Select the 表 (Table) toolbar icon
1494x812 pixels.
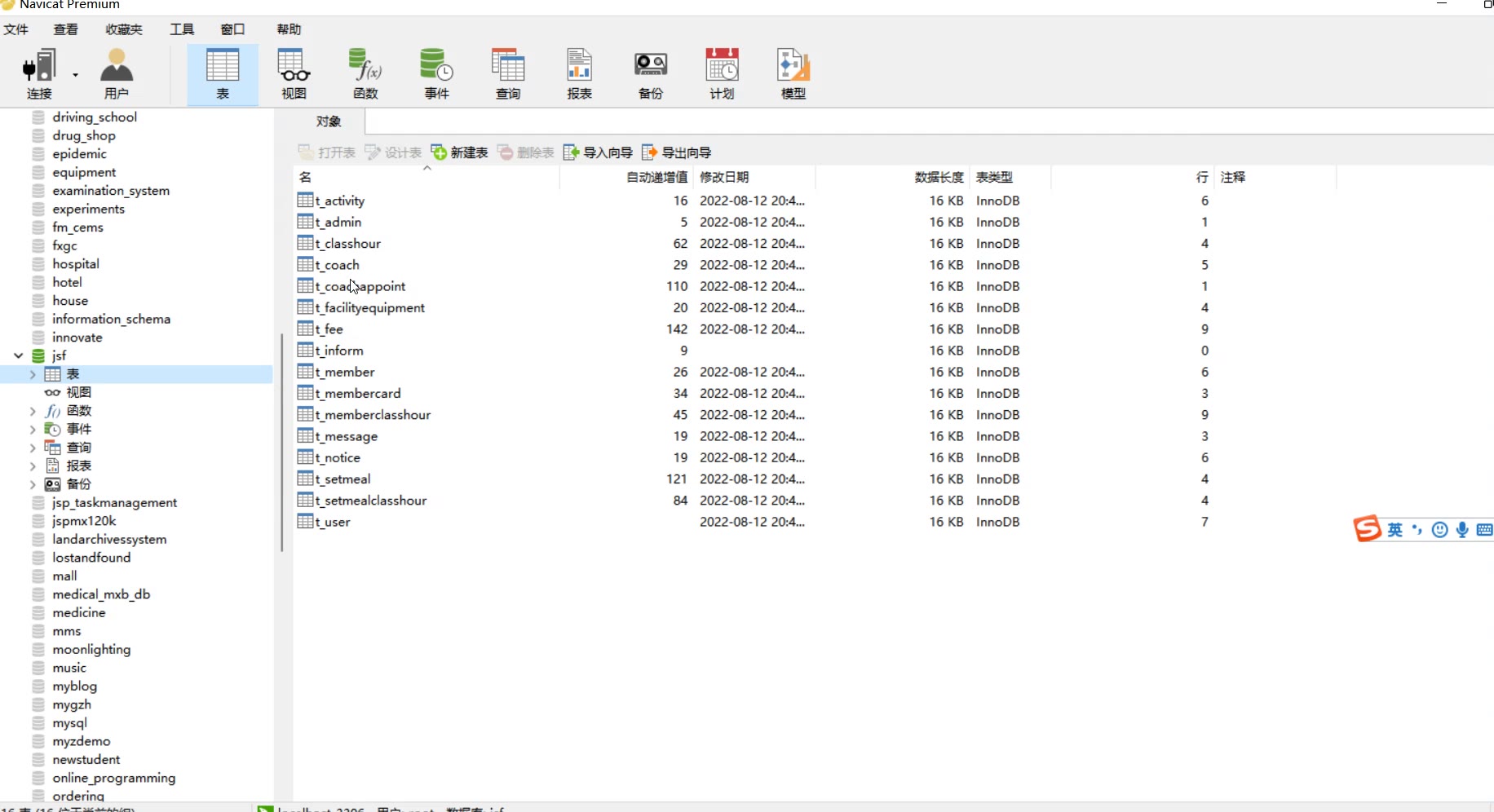[x=223, y=74]
